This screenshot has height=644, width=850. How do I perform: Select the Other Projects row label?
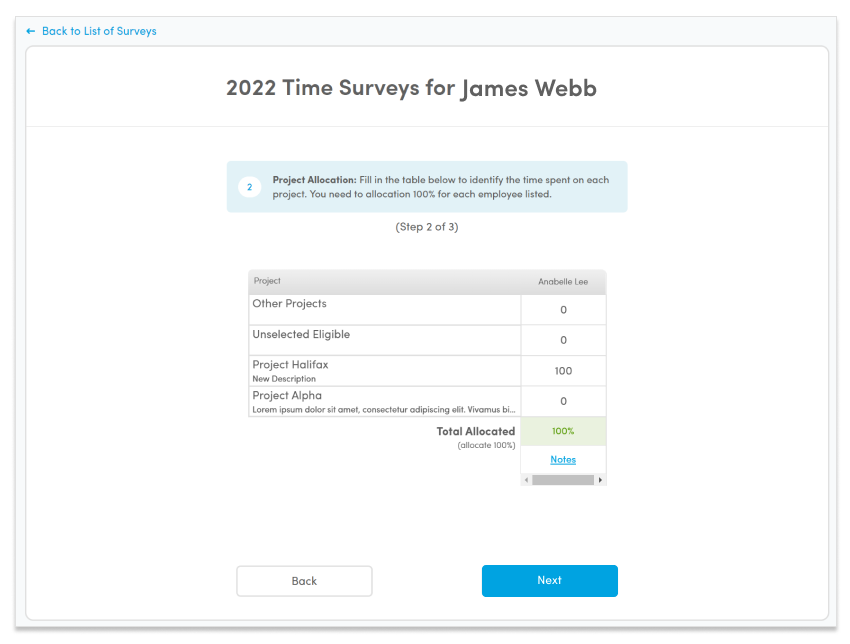point(289,304)
